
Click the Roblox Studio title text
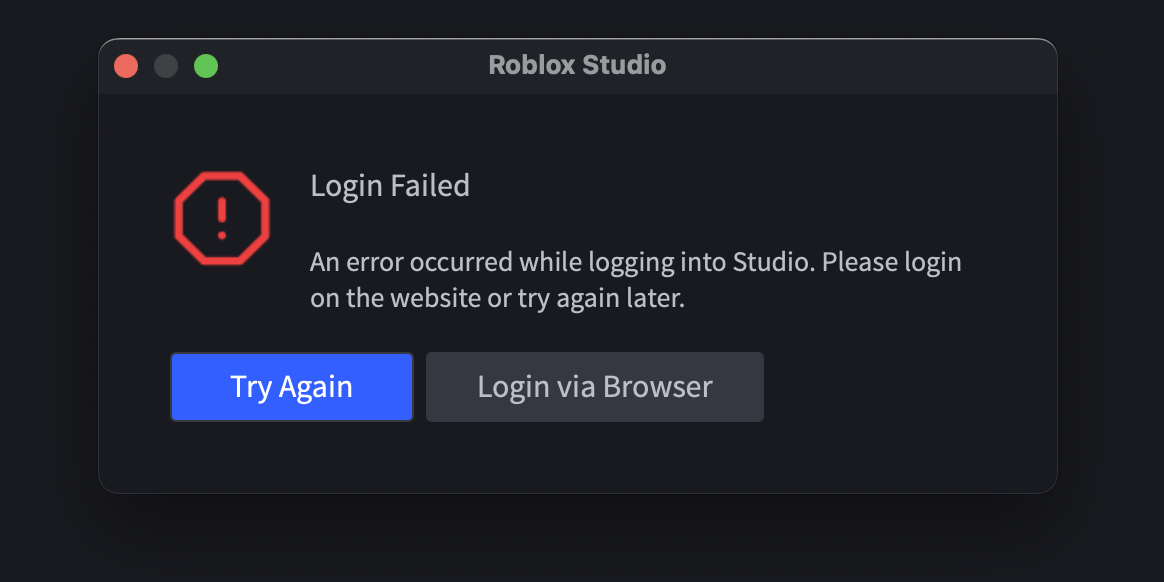click(577, 66)
